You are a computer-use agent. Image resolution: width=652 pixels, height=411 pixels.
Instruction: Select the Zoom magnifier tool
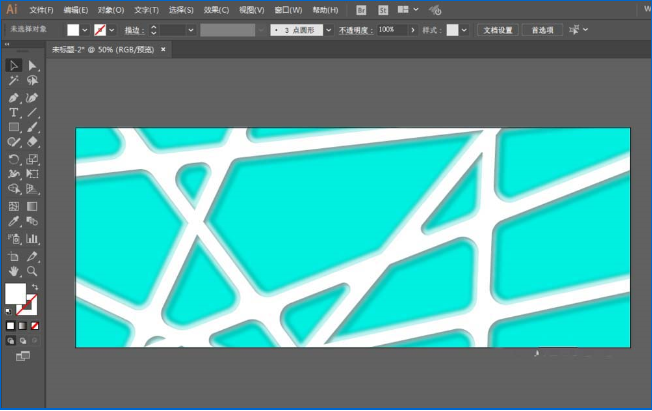32,271
